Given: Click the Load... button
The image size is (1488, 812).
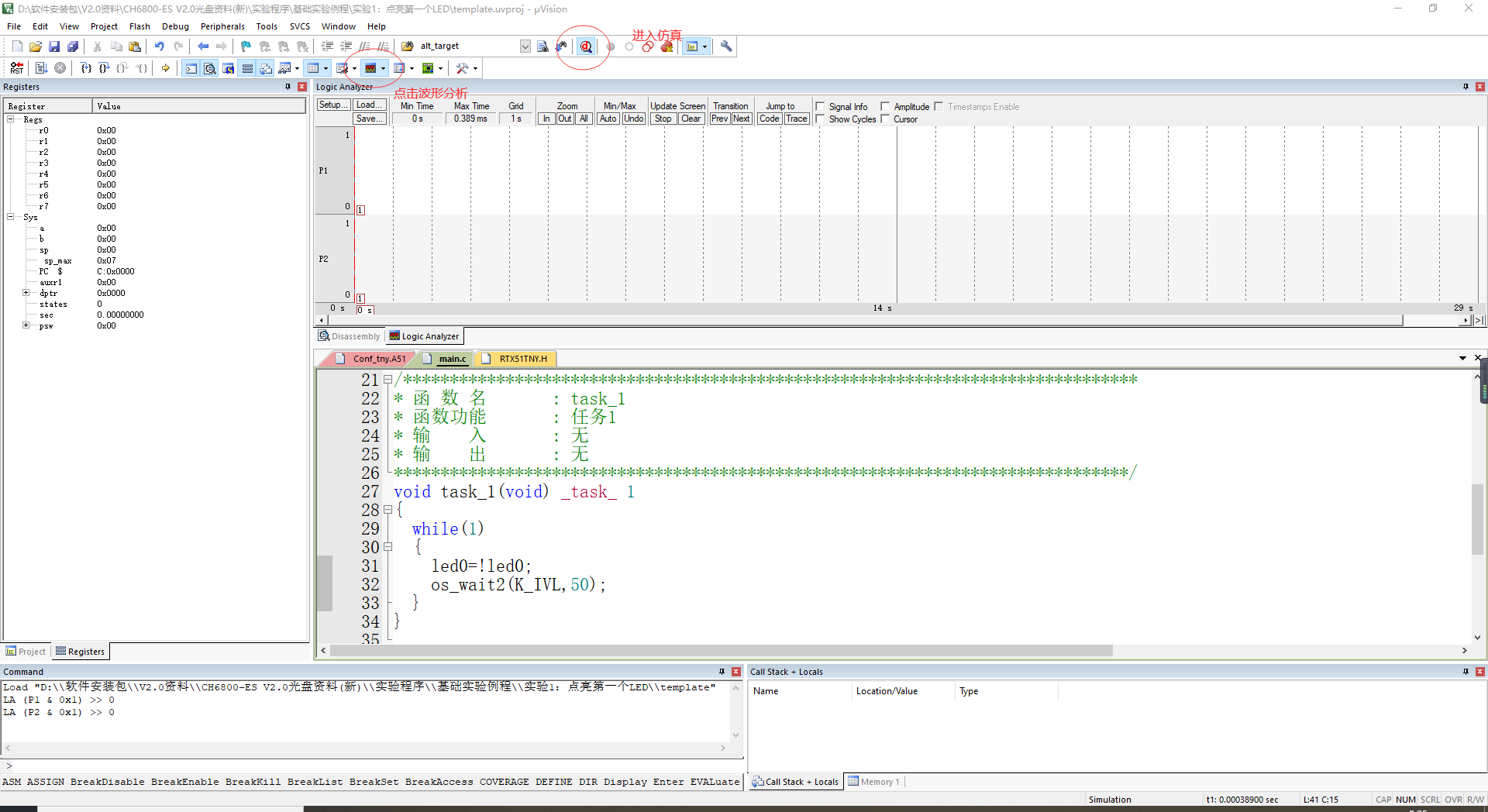Looking at the screenshot, I should (x=369, y=105).
